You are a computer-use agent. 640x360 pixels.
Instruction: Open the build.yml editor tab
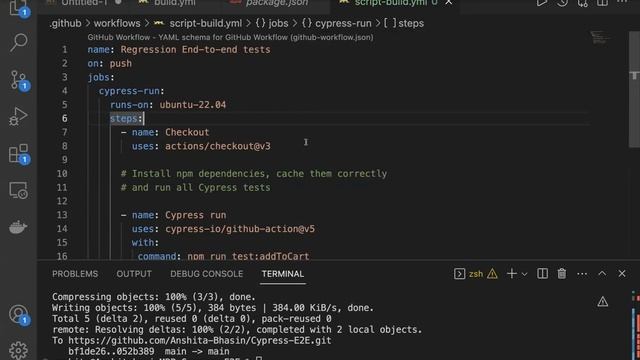tap(175, 3)
